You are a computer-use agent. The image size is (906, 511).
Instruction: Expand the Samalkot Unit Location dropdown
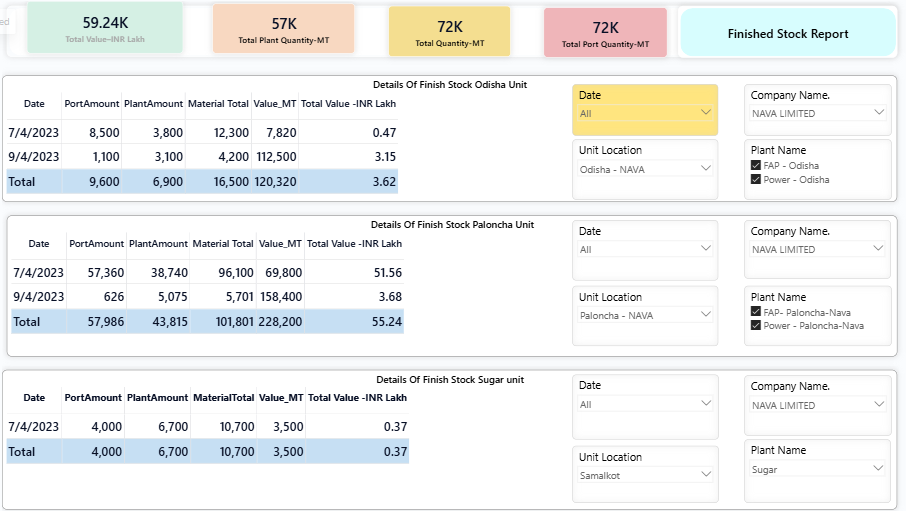705,475
